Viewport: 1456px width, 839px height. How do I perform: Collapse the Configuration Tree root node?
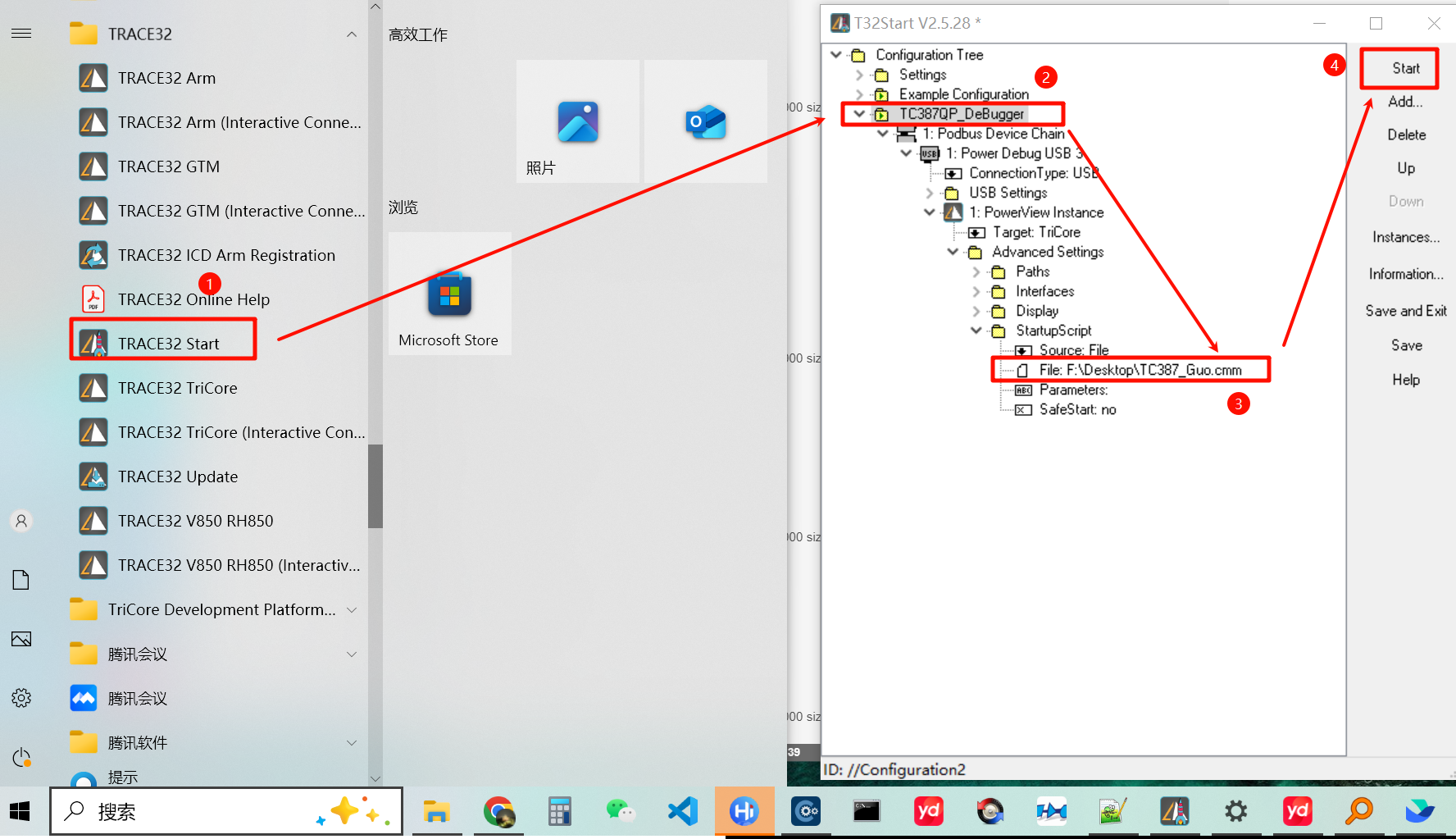click(x=836, y=55)
